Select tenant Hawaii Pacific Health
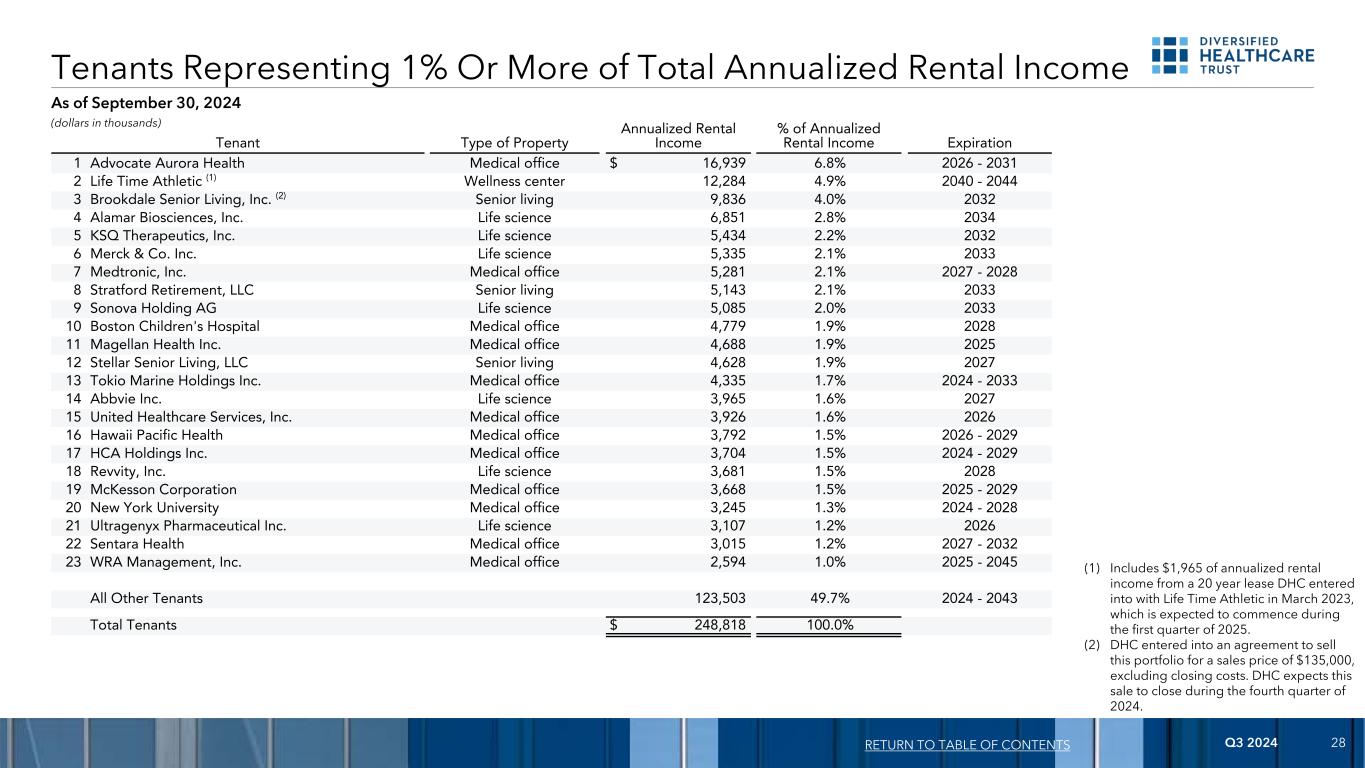Image resolution: width=1365 pixels, height=768 pixels. (156, 435)
